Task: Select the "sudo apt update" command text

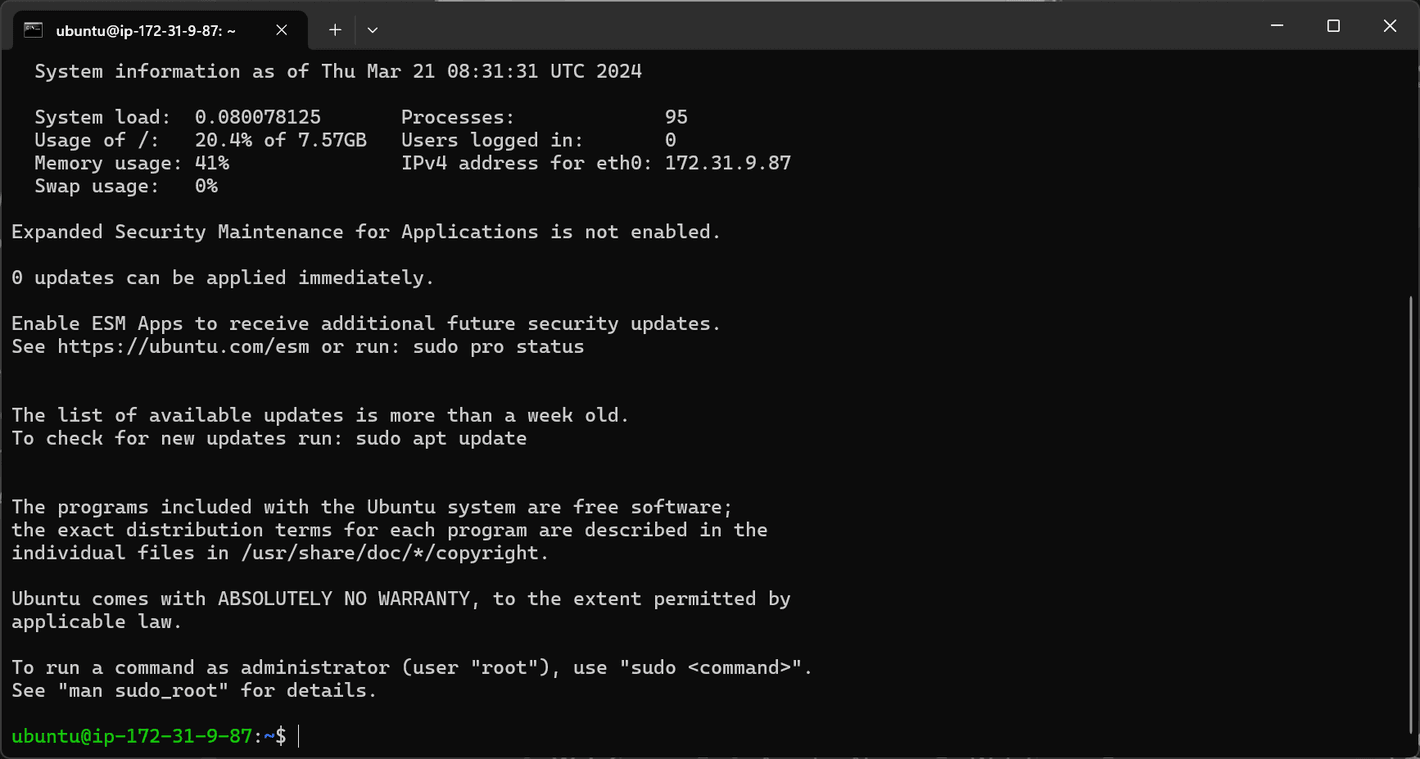Action: pyautogui.click(x=441, y=437)
